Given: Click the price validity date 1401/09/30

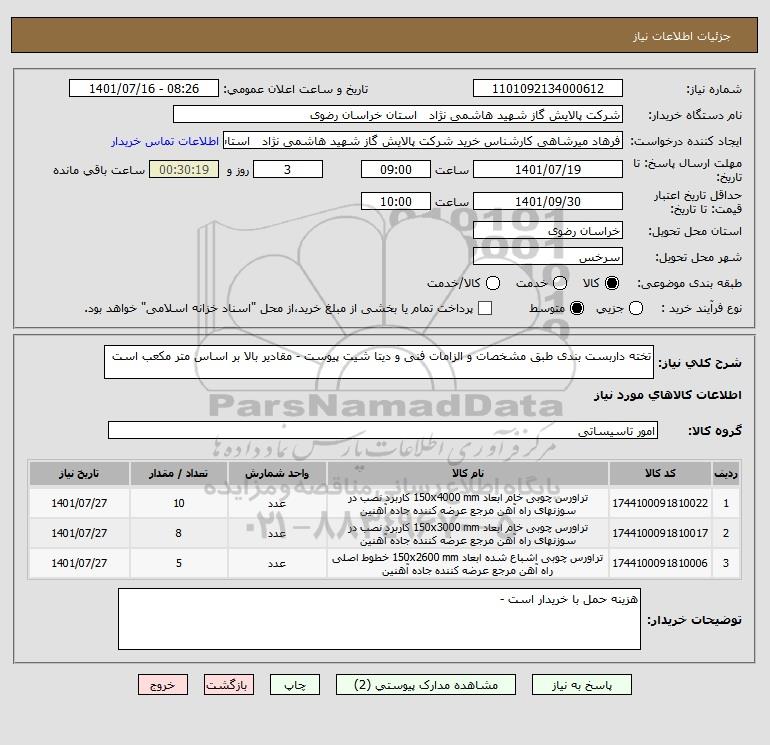Looking at the screenshot, I should coord(548,201).
